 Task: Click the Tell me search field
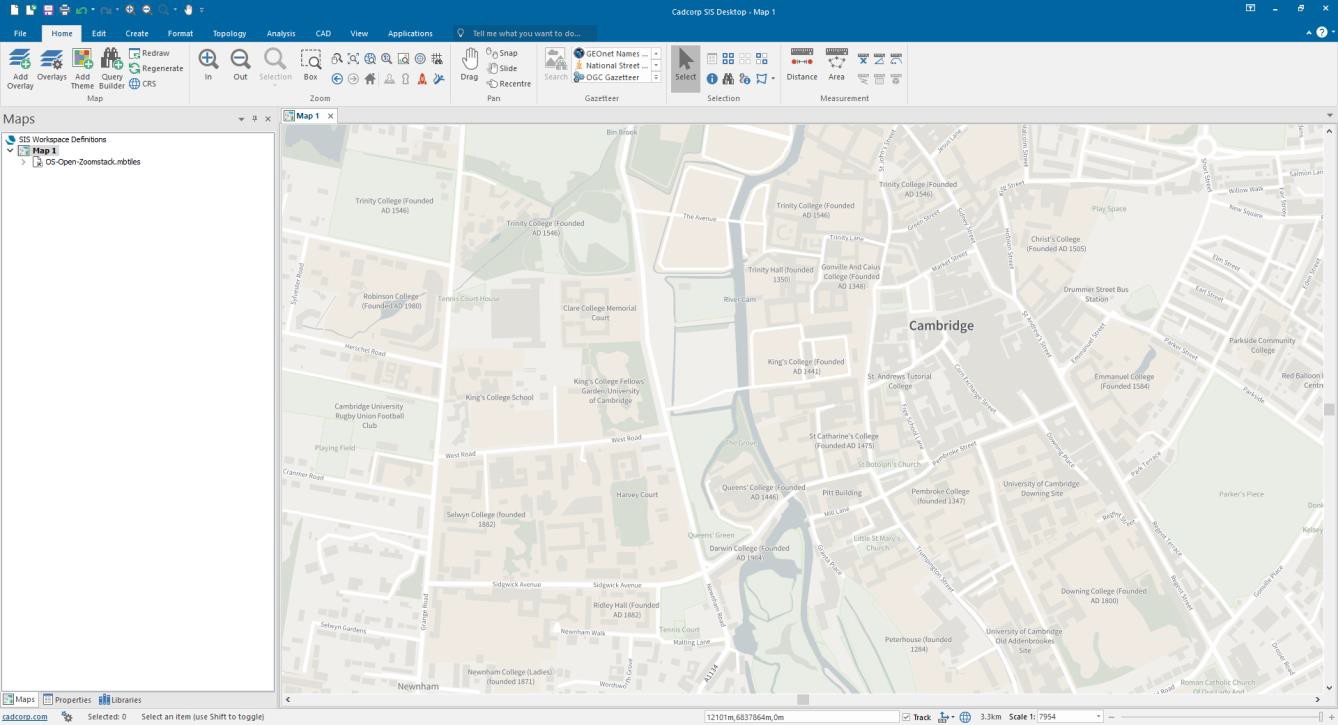pyautogui.click(x=524, y=33)
